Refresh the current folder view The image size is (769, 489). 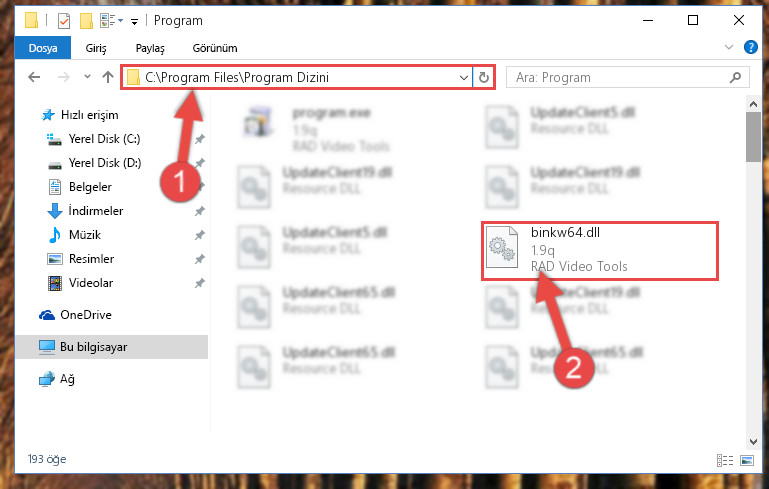484,77
